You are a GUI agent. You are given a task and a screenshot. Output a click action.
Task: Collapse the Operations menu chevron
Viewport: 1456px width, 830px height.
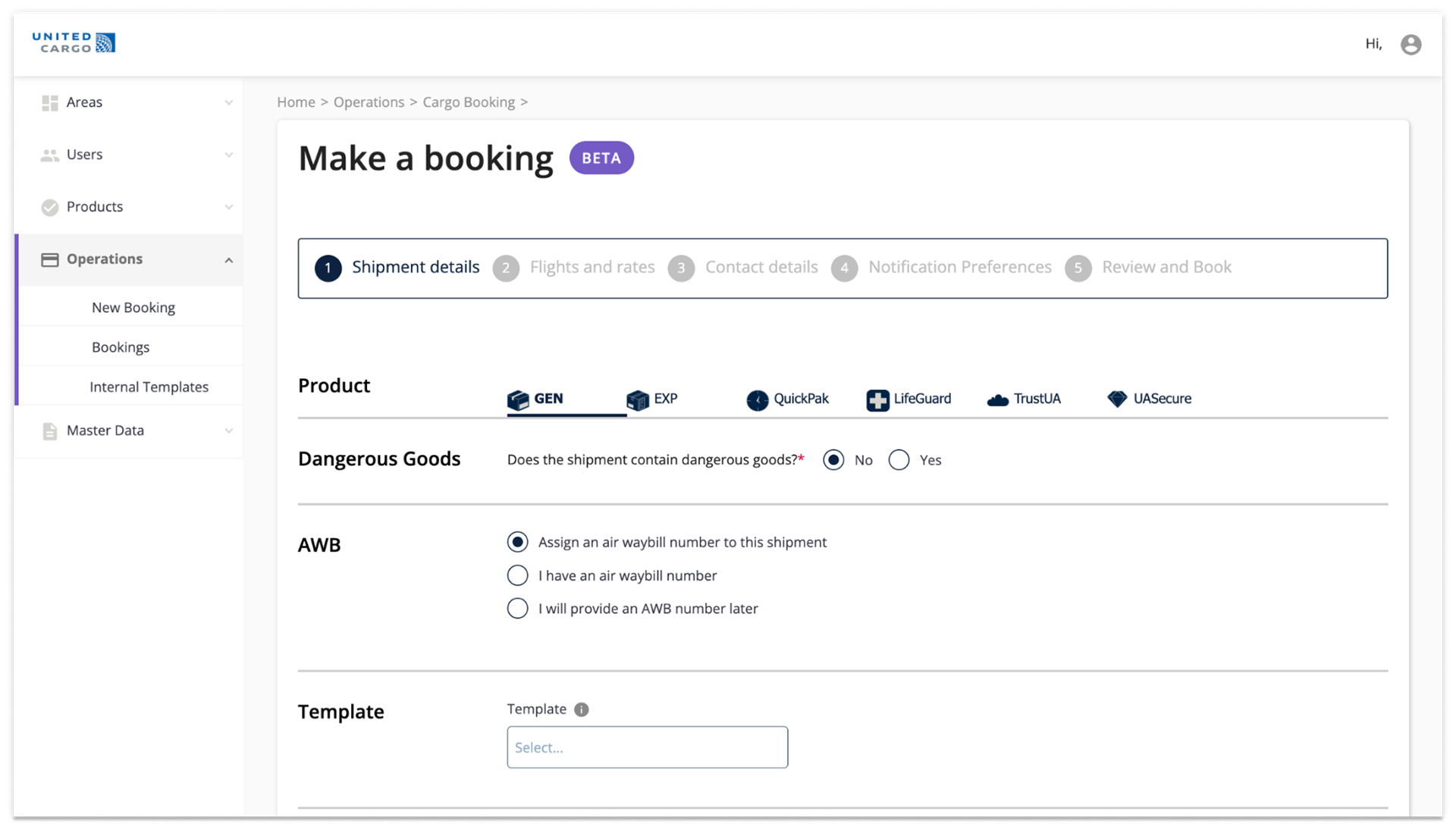point(228,260)
